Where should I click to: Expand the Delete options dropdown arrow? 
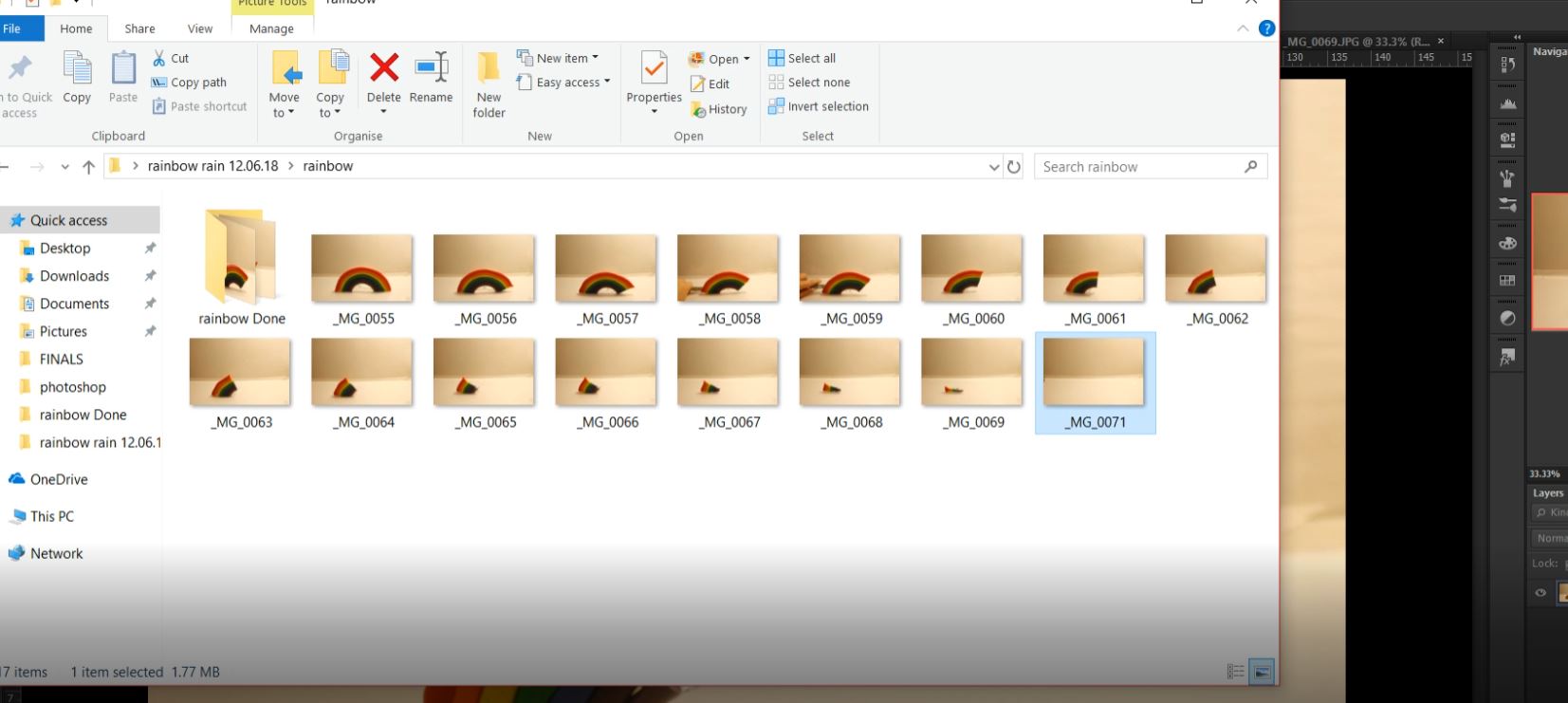point(383,112)
